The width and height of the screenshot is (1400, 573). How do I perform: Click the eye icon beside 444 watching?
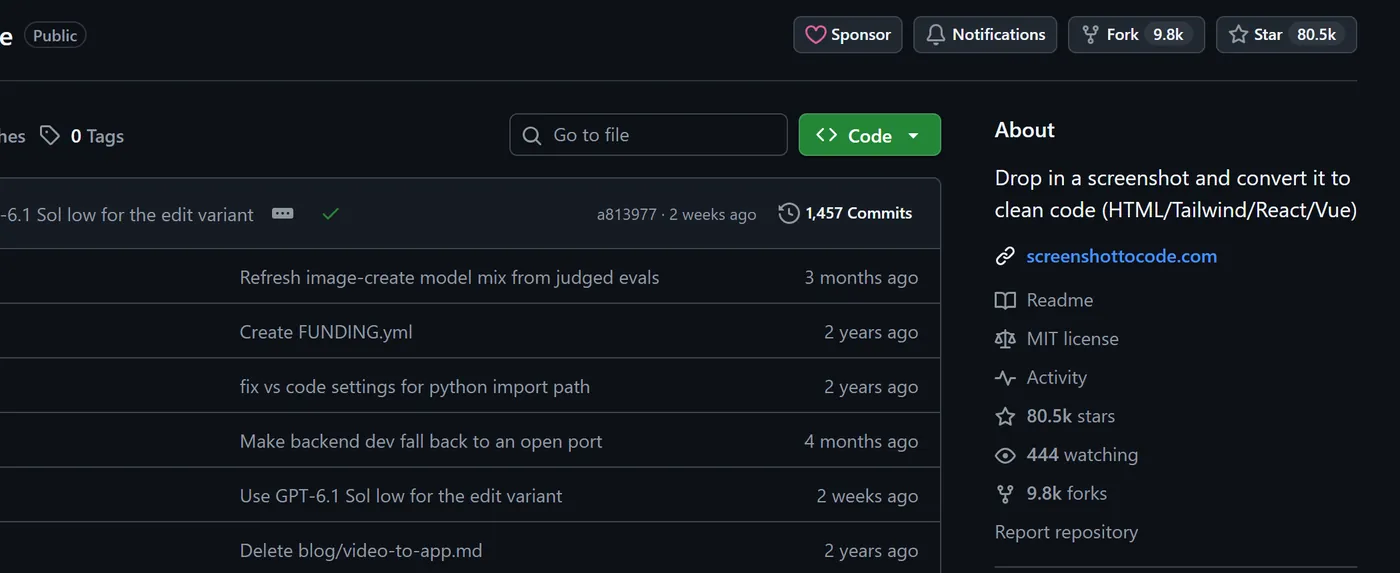(x=1005, y=455)
